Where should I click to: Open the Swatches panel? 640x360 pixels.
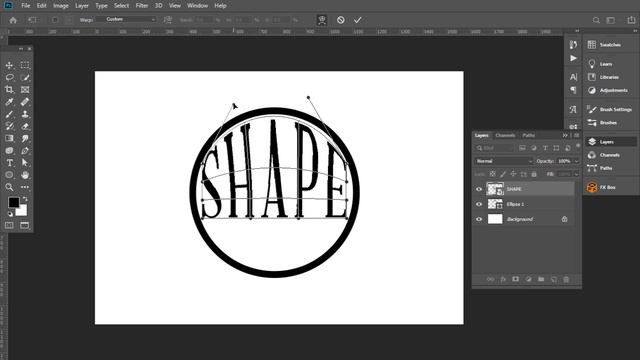(610, 45)
